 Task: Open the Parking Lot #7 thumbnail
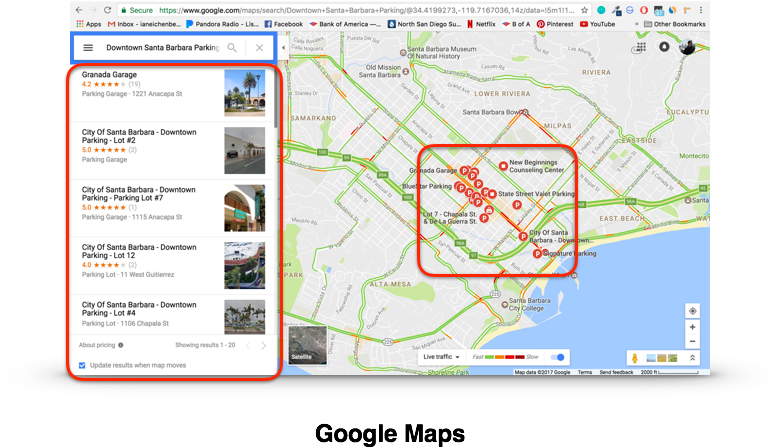coord(245,208)
